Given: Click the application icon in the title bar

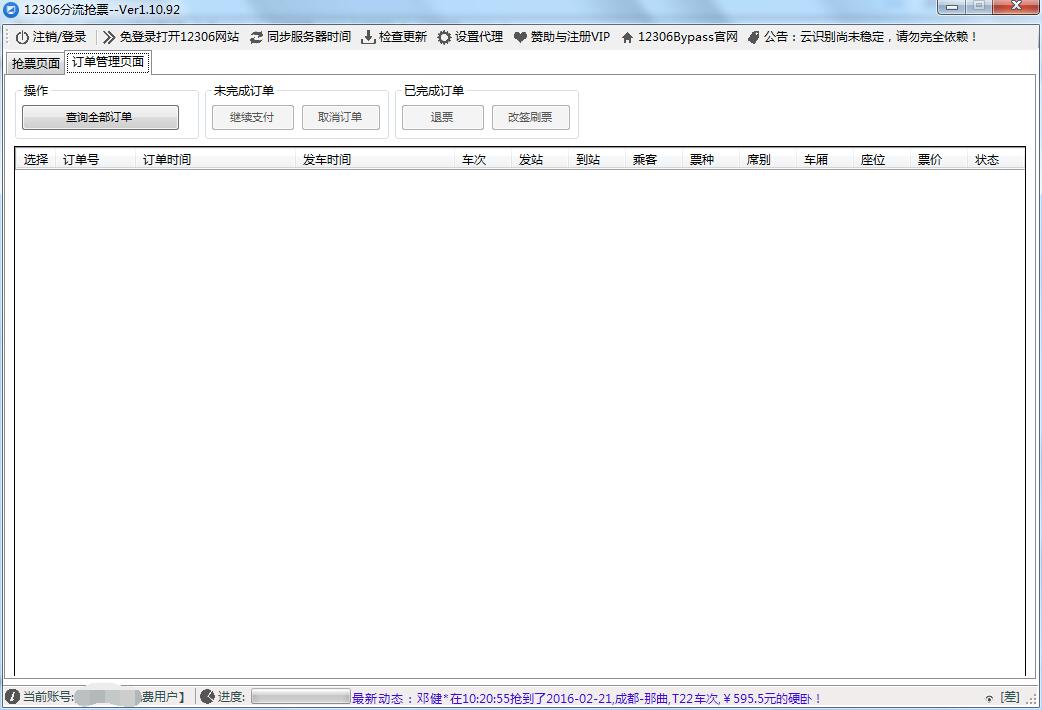Looking at the screenshot, I should 12,8.
